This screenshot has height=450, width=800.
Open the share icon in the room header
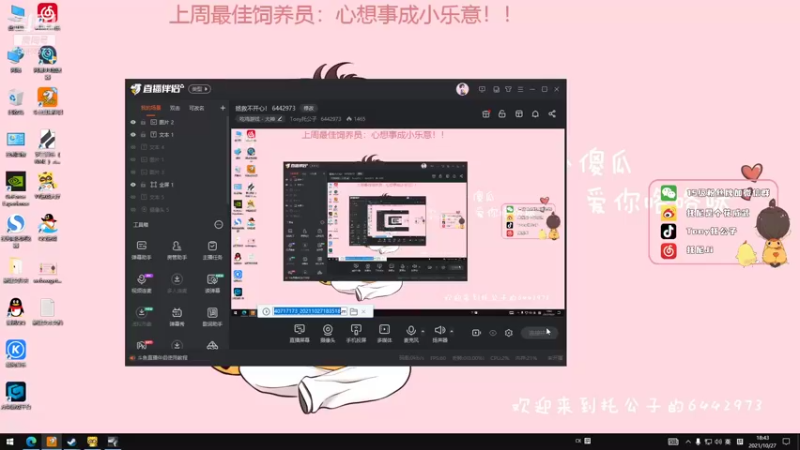tap(552, 114)
